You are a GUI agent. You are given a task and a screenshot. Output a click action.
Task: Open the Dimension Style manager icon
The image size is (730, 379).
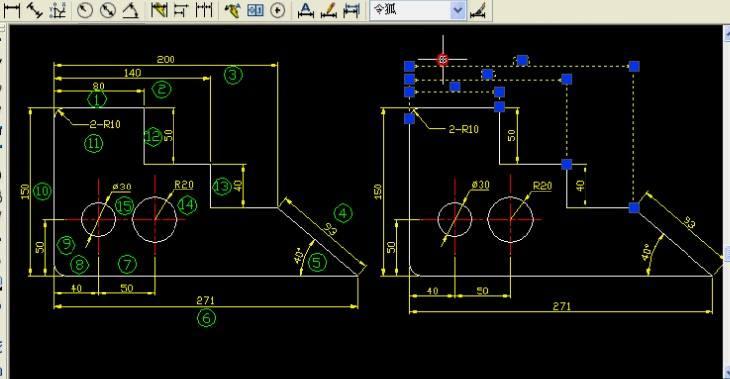479,10
